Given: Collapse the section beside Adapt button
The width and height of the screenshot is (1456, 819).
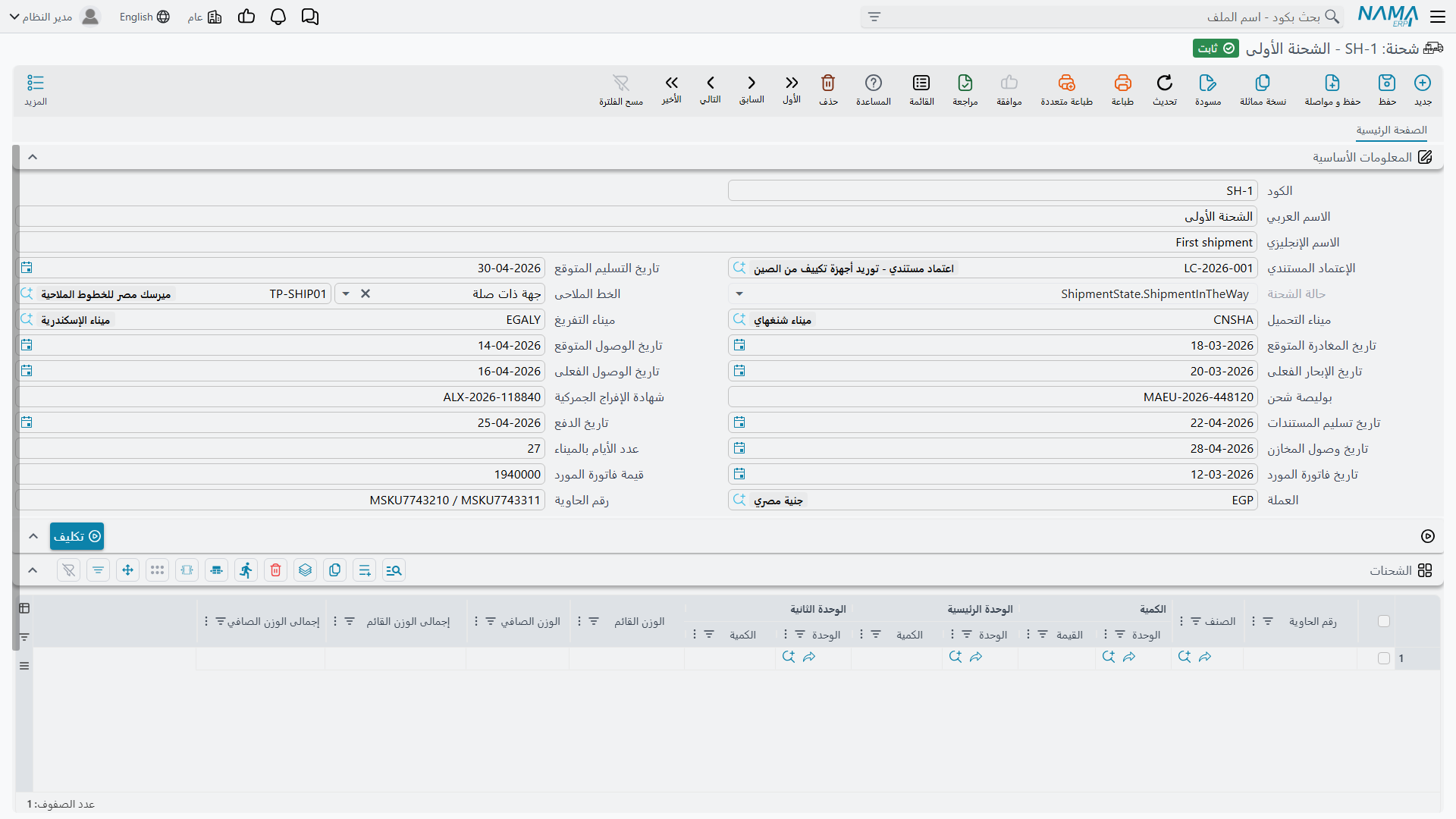Looking at the screenshot, I should 33,536.
